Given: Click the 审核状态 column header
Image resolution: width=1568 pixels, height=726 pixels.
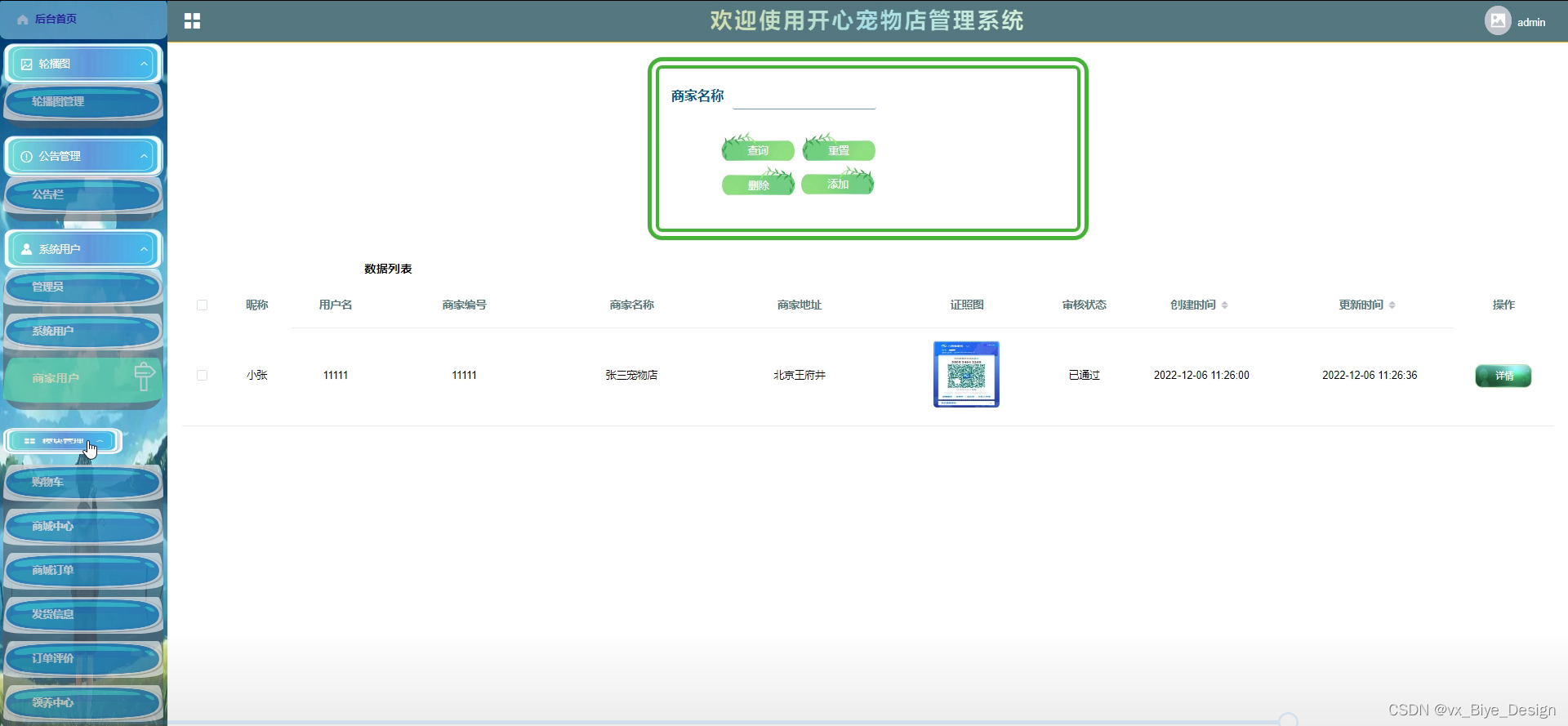Looking at the screenshot, I should 1085,305.
